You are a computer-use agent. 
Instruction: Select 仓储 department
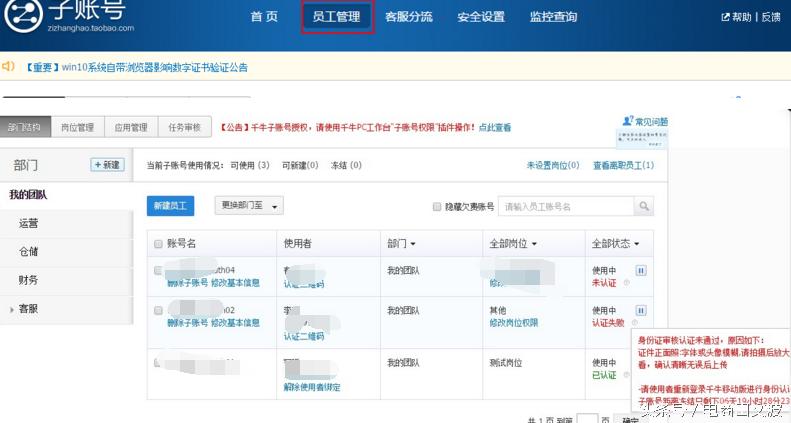pyautogui.click(x=28, y=252)
